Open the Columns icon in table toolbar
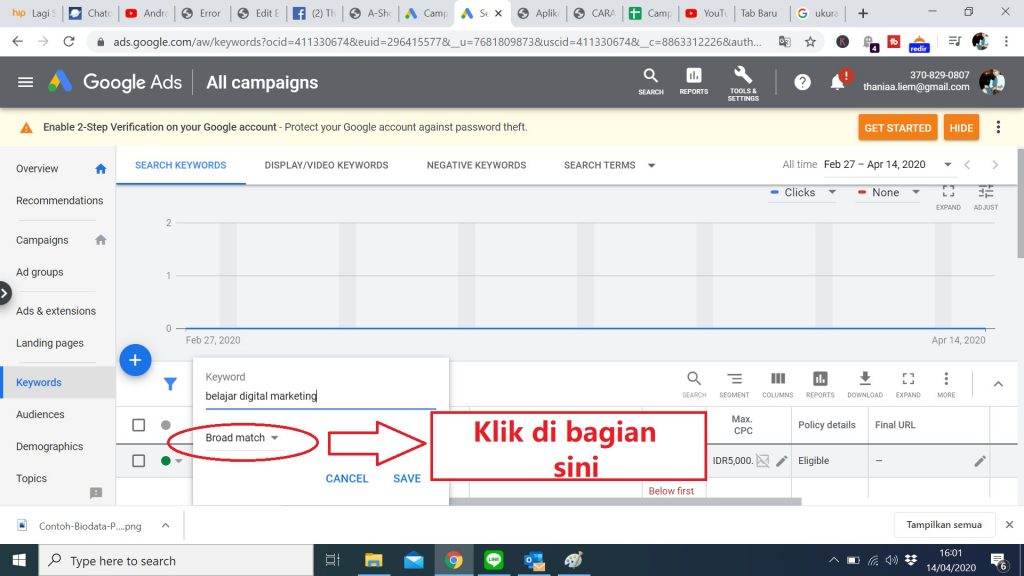The height and width of the screenshot is (576, 1024). coord(778,383)
